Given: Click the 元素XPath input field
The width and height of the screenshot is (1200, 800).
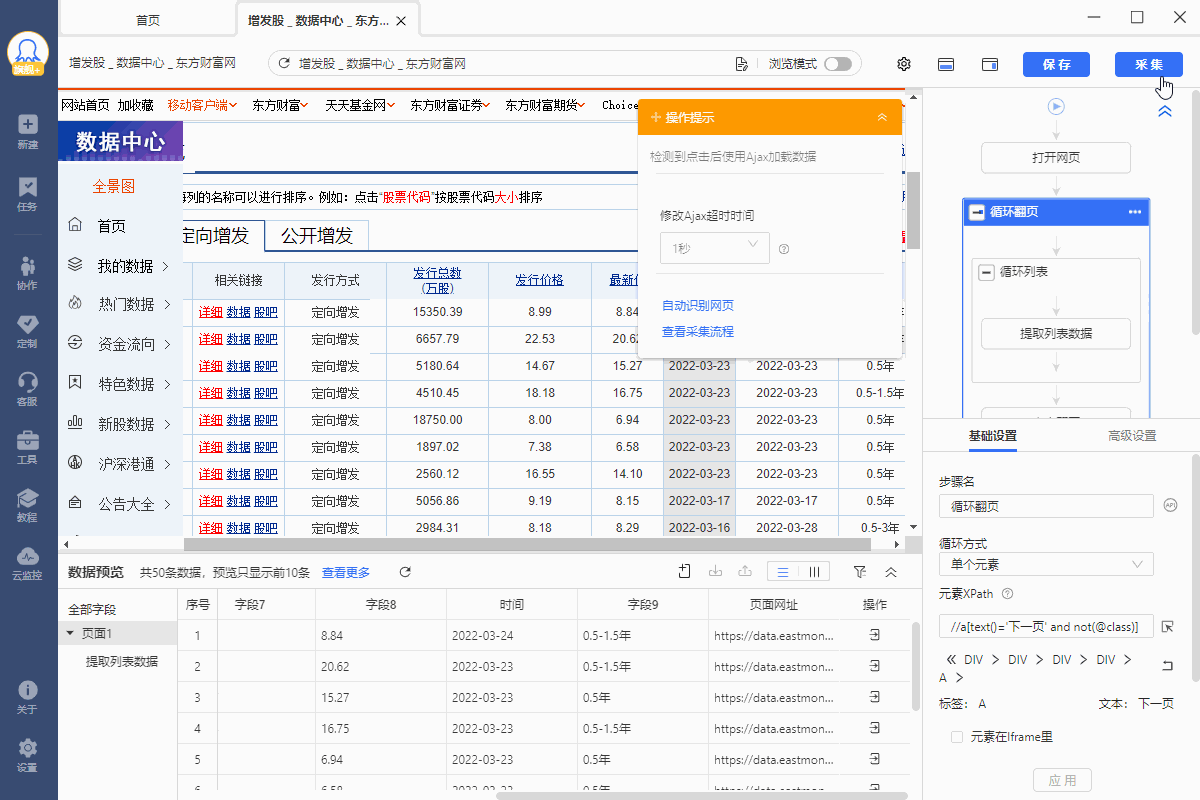Looking at the screenshot, I should pos(1046,627).
